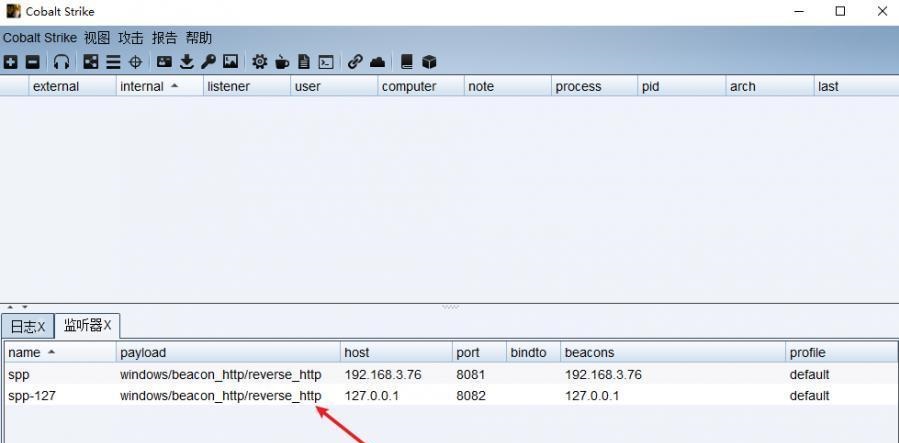This screenshot has height=443, width=899.
Task: Open credentials view (ID card icon)
Action: (x=165, y=62)
